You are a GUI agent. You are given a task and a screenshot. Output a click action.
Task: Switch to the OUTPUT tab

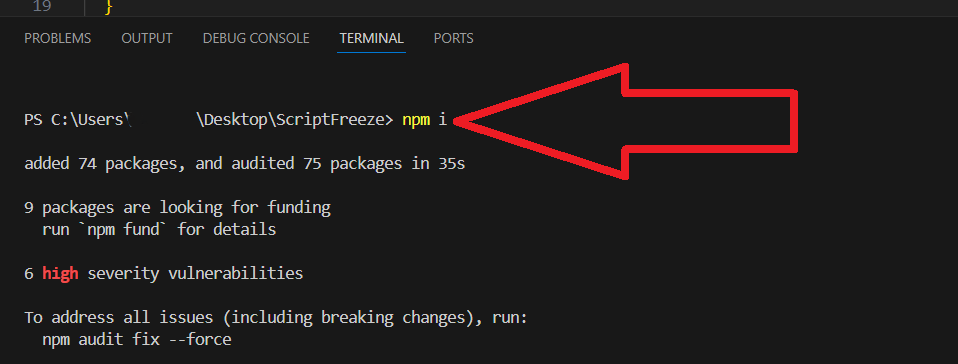coord(147,38)
